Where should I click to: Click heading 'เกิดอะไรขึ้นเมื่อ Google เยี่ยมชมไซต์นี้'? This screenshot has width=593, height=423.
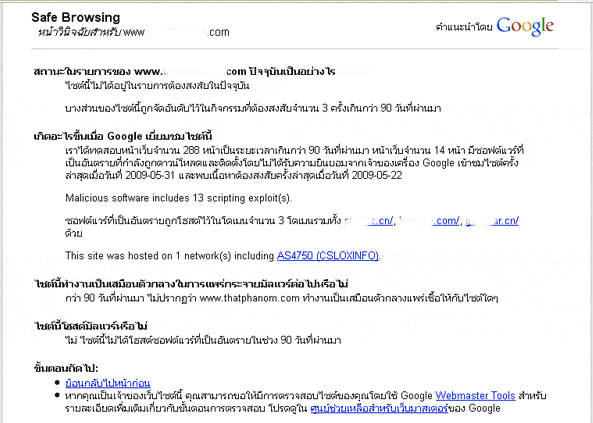tap(123, 136)
